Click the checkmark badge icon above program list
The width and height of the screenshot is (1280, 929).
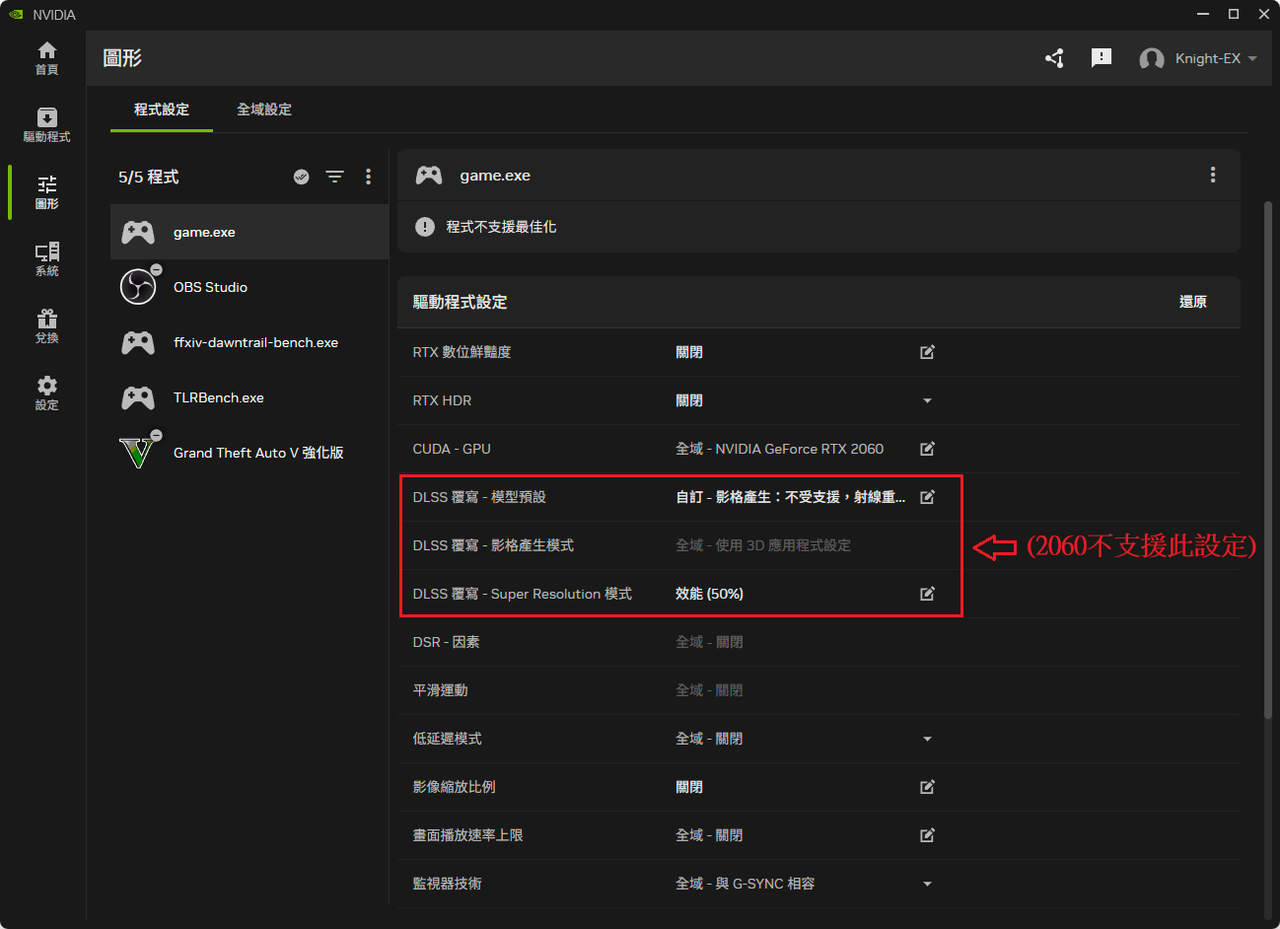click(x=301, y=177)
